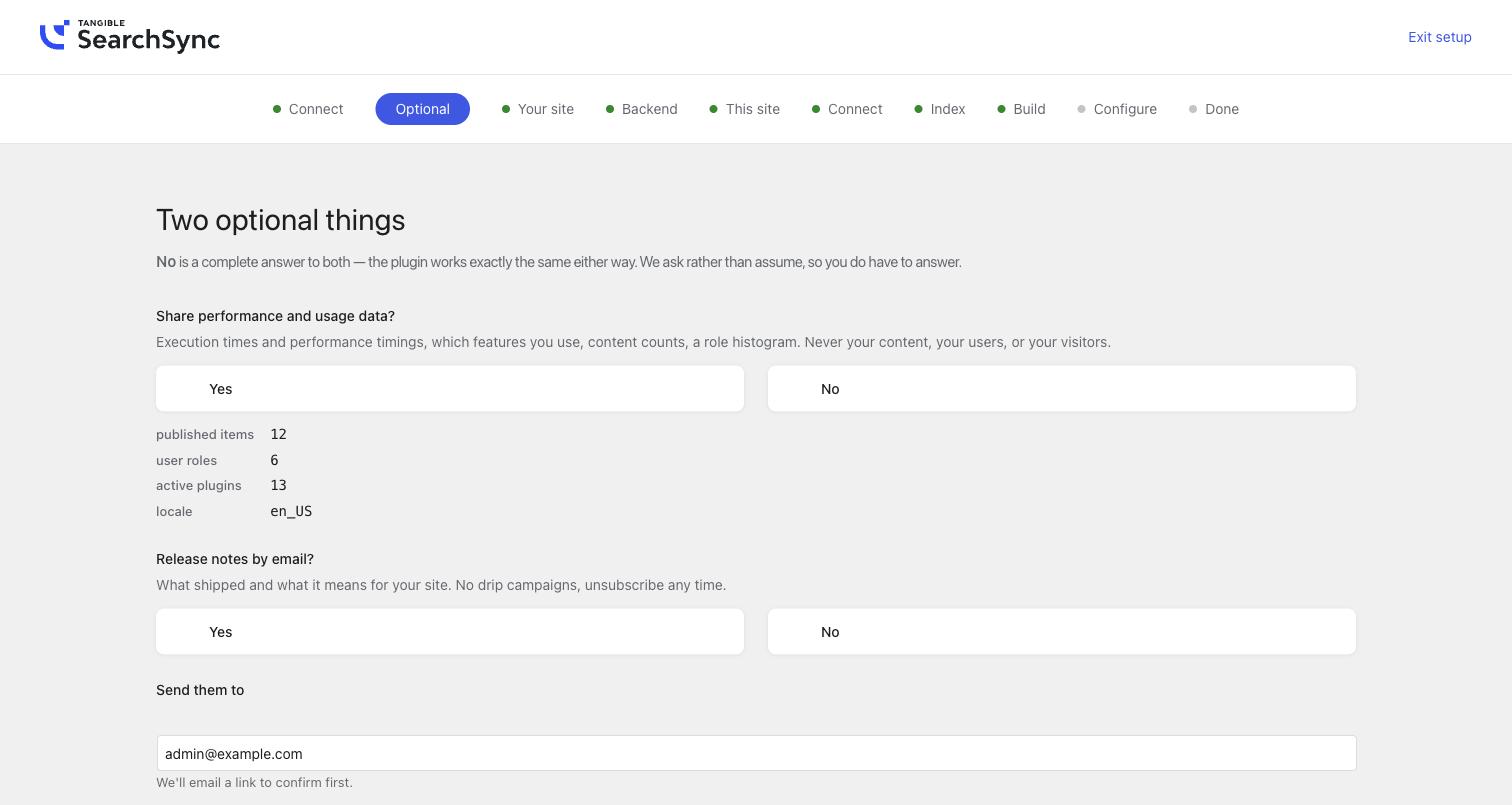The width and height of the screenshot is (1512, 805).
Task: Click the 'user roles' value 6
Action: tap(274, 460)
